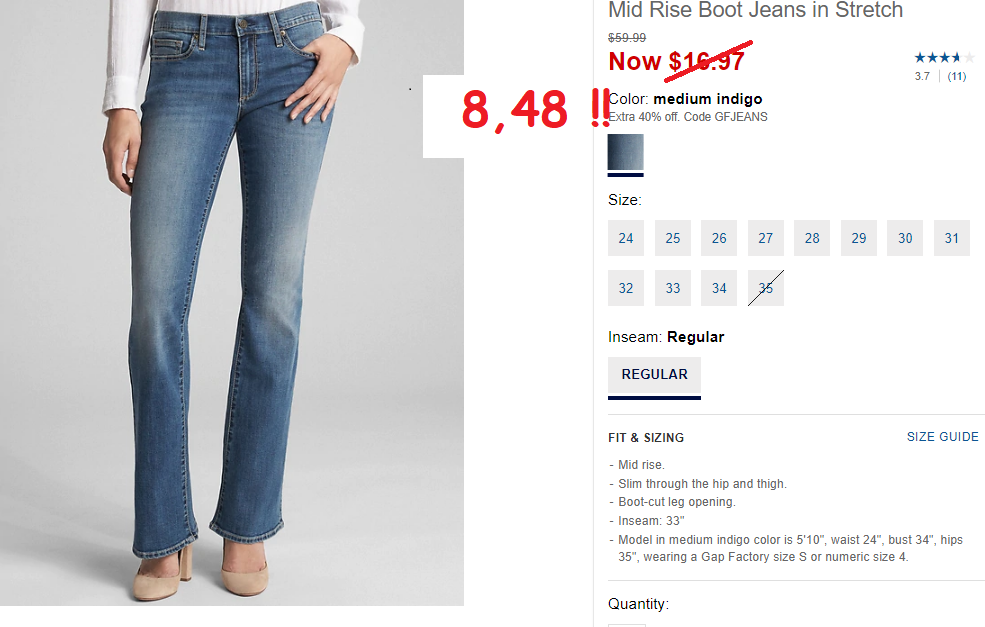This screenshot has width=985, height=627.
Task: Select size 31
Action: tap(952, 238)
